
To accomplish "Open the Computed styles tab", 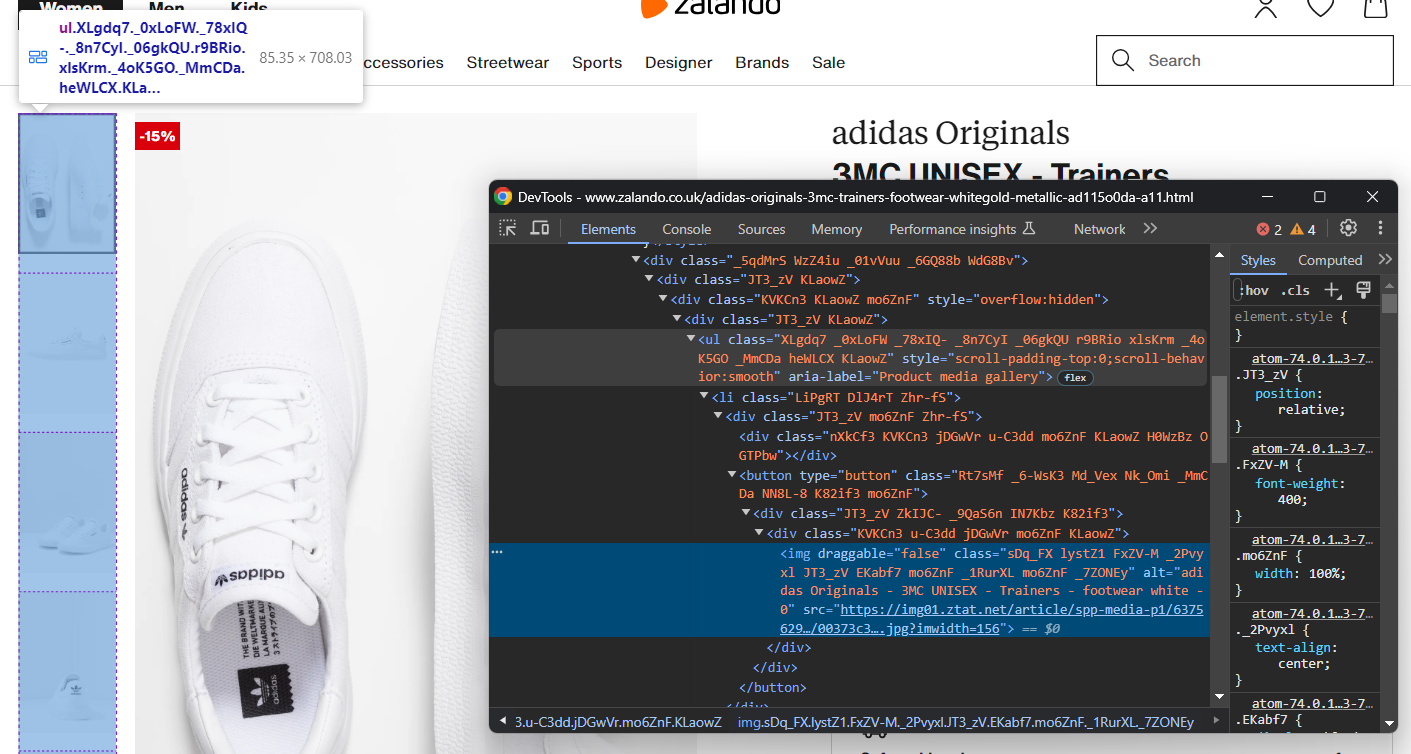I will click(x=1330, y=260).
